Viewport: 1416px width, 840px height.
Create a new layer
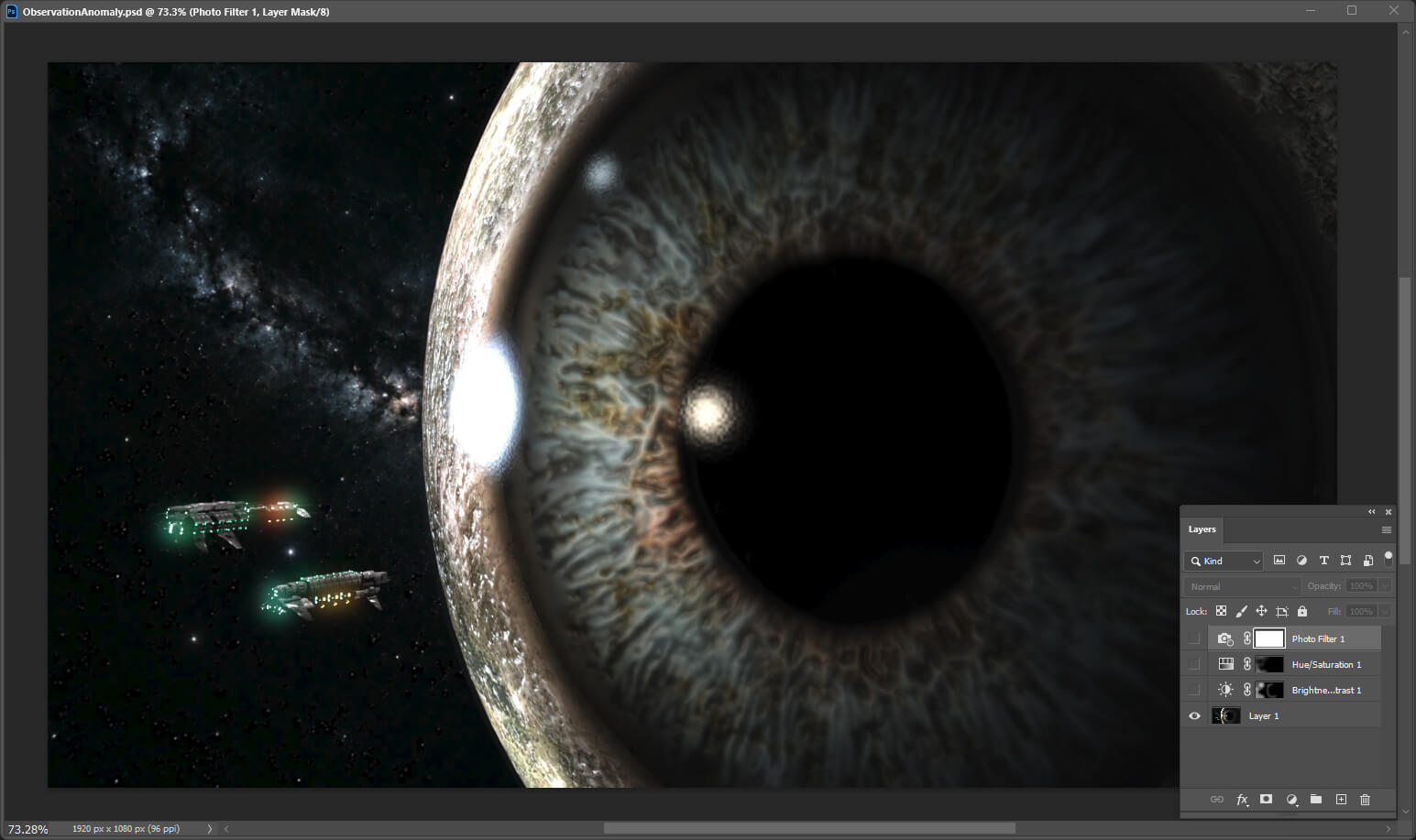1341,800
